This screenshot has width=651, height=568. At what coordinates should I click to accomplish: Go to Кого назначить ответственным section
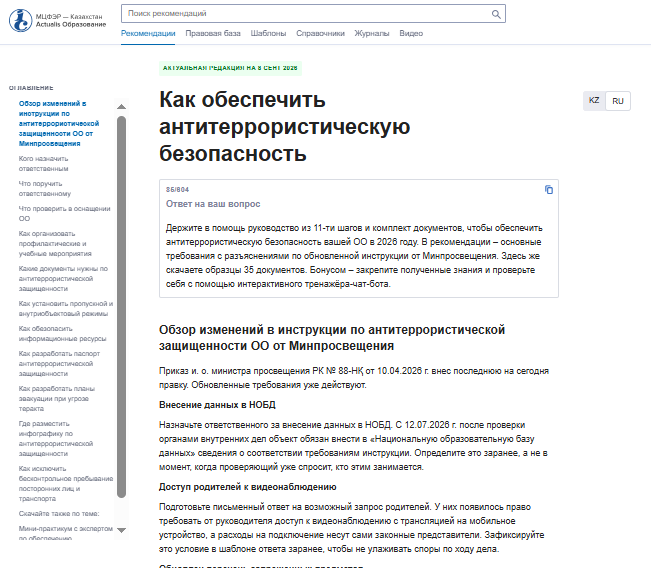click(44, 164)
